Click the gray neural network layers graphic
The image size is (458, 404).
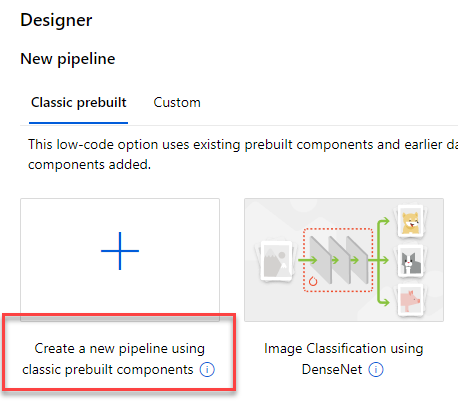pyautogui.click(x=339, y=260)
